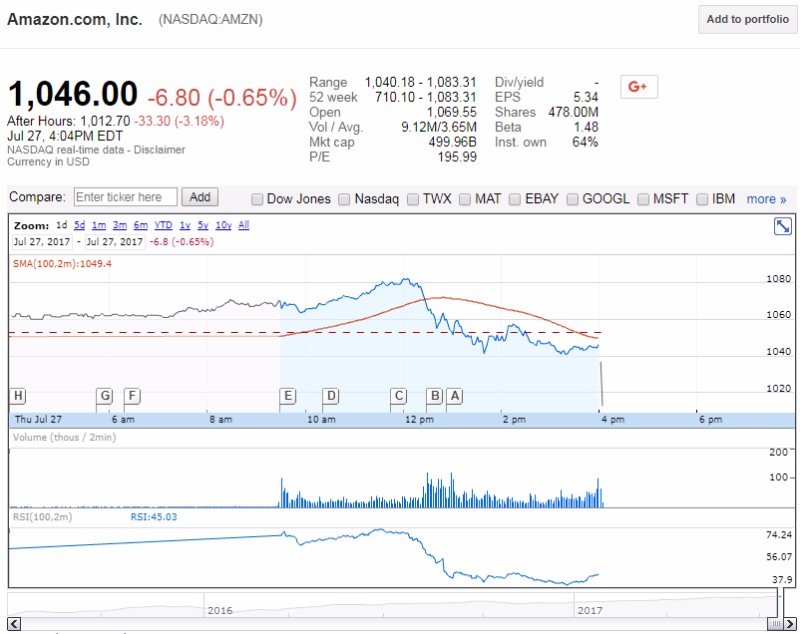The height and width of the screenshot is (634, 800).
Task: Switch chart zoom to 6m
Action: (141, 225)
